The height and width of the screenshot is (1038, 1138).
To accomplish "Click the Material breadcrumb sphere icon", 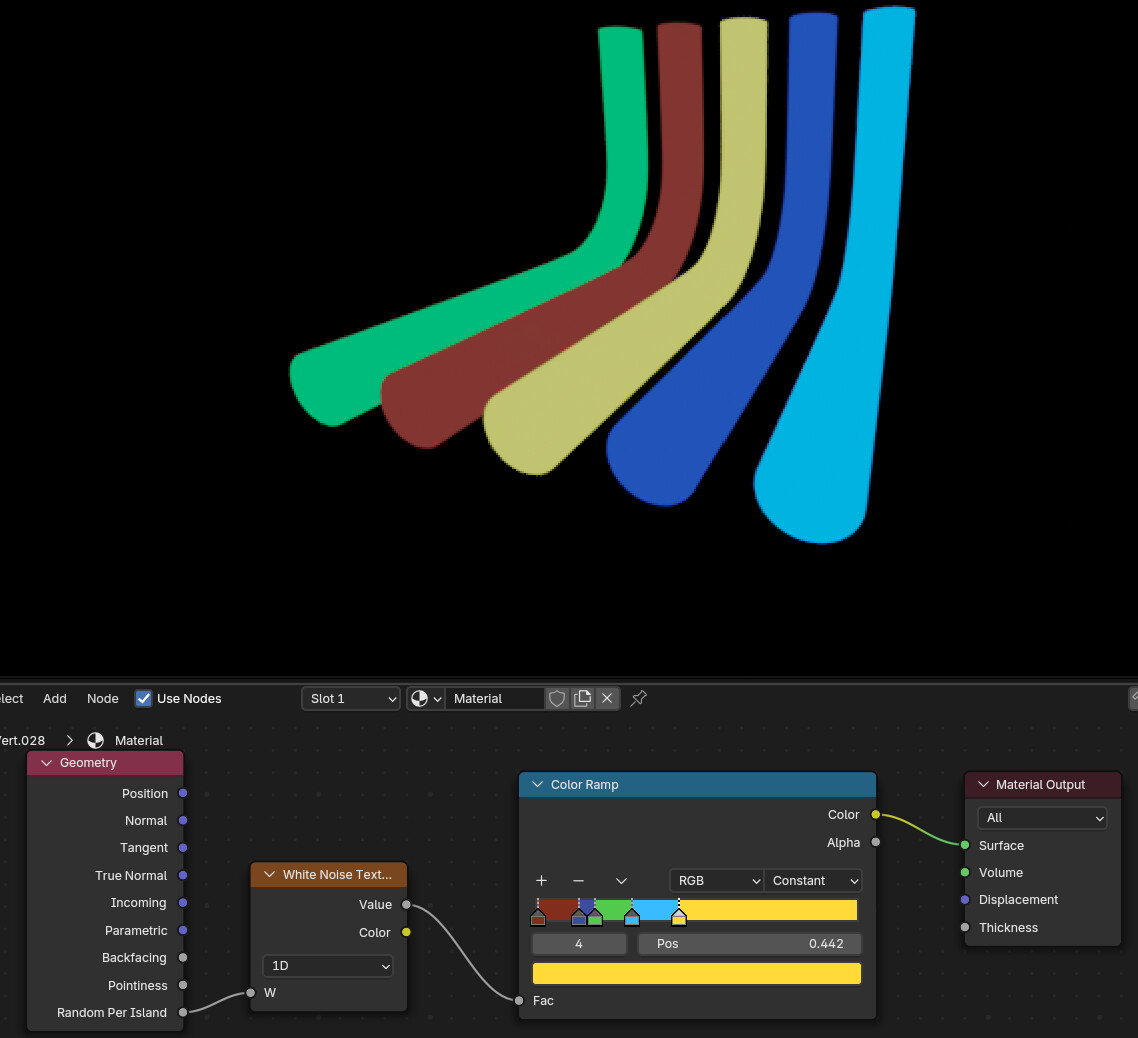I will point(95,740).
